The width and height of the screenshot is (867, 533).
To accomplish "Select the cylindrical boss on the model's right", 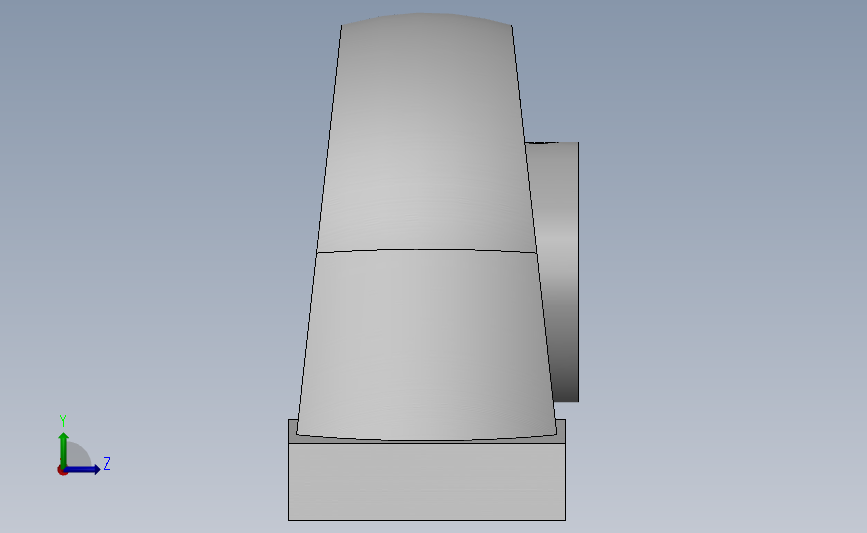I will click(x=560, y=271).
